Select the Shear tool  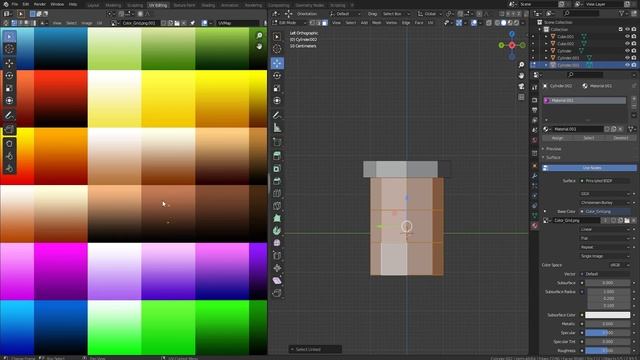click(x=277, y=280)
